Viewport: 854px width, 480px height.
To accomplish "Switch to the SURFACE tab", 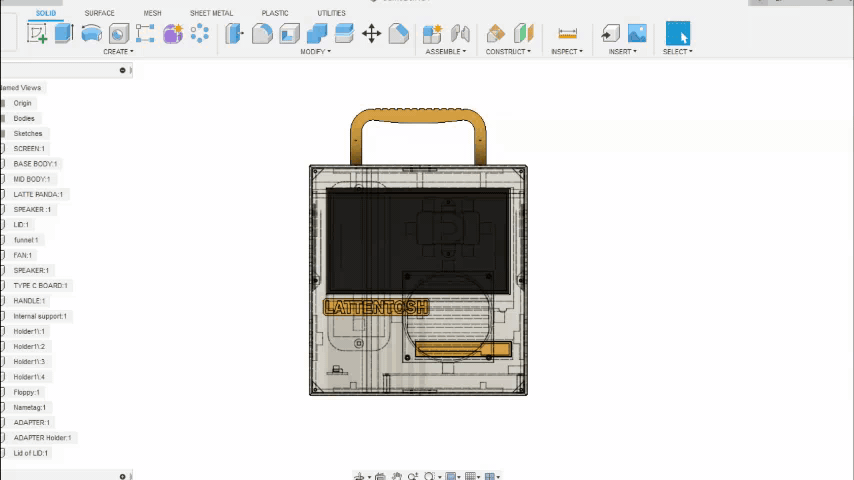I will click(100, 13).
